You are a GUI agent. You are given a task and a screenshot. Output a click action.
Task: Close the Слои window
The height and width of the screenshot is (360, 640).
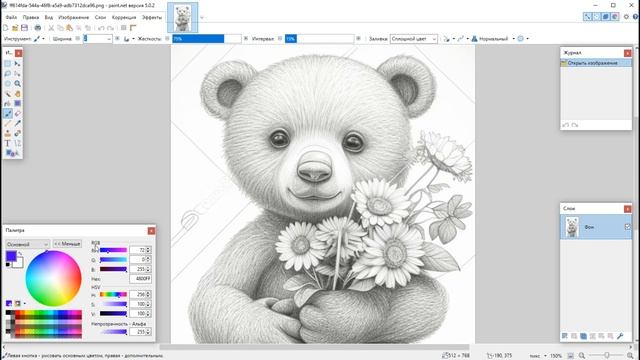coord(628,209)
